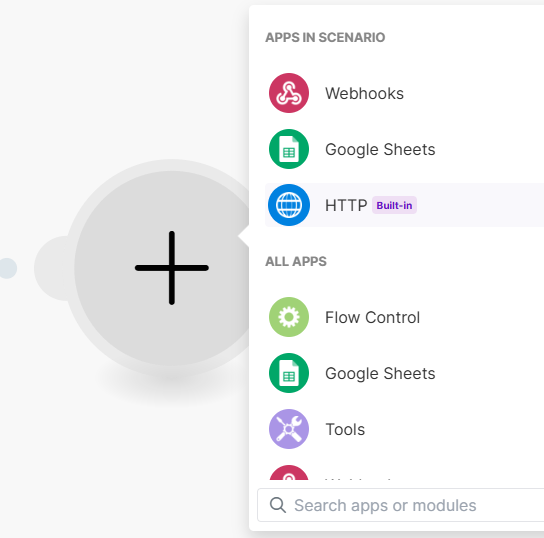Image resolution: width=544 pixels, height=538 pixels.
Task: Click the large plus sign on the empty module
Action: [172, 268]
